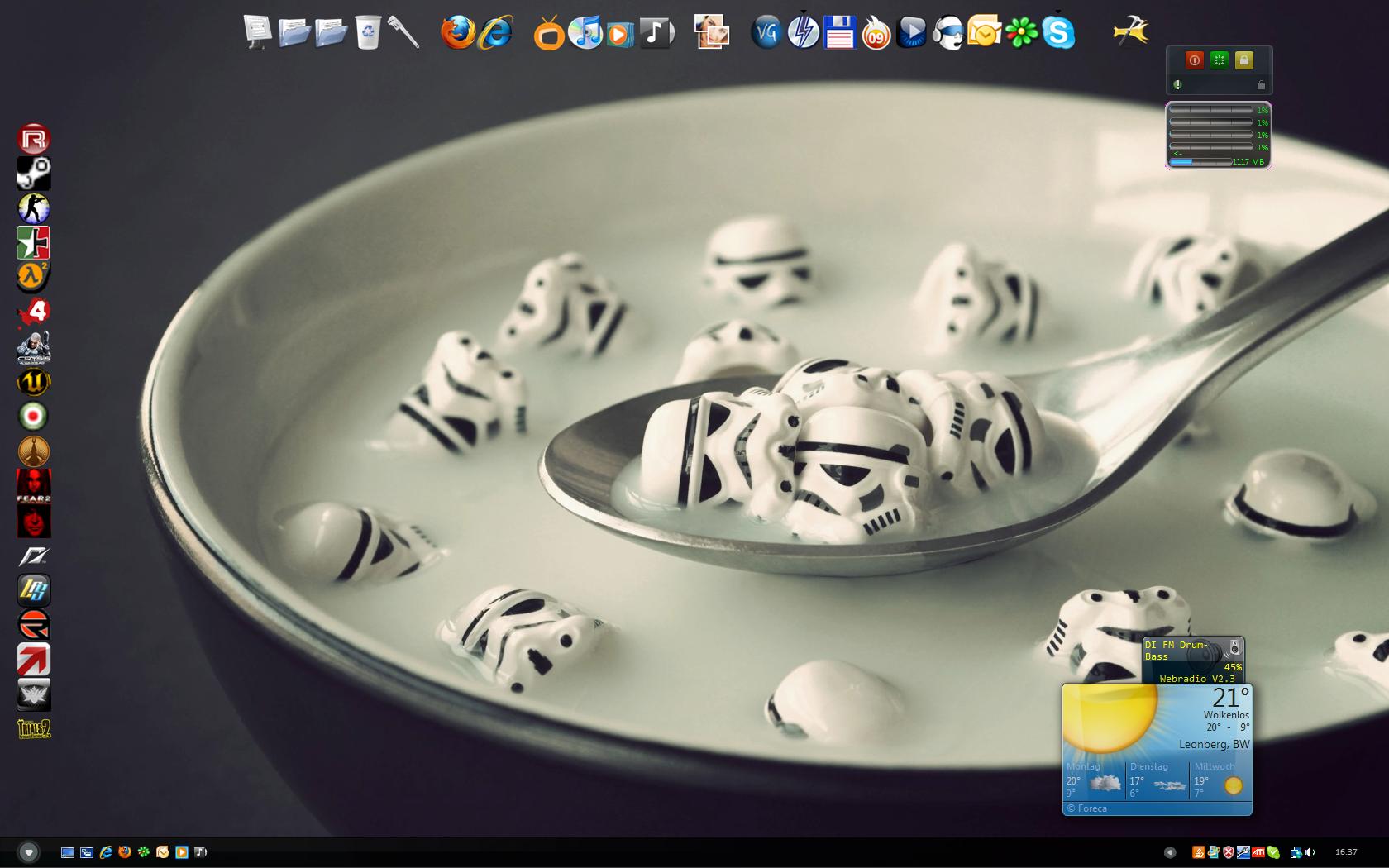The width and height of the screenshot is (1389, 868).
Task: Click the taskbar clock showing 16:37
Action: pos(1346,852)
